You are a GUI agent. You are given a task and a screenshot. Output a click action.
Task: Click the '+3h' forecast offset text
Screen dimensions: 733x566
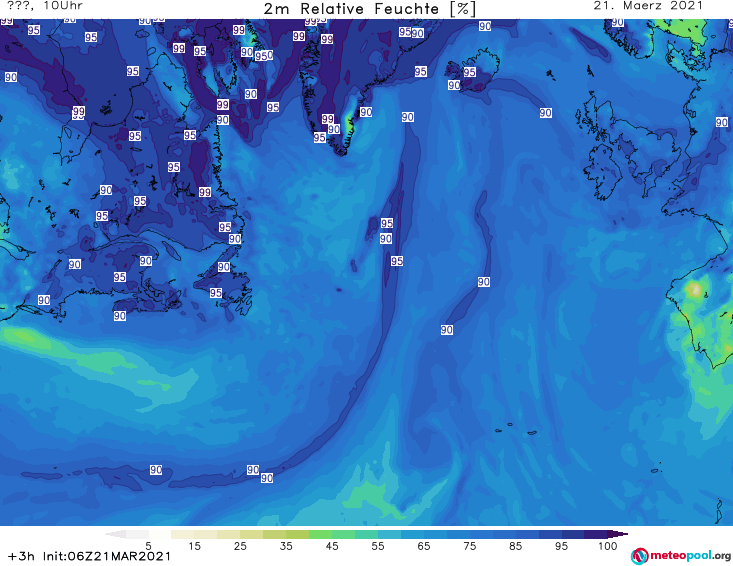click(x=21, y=556)
